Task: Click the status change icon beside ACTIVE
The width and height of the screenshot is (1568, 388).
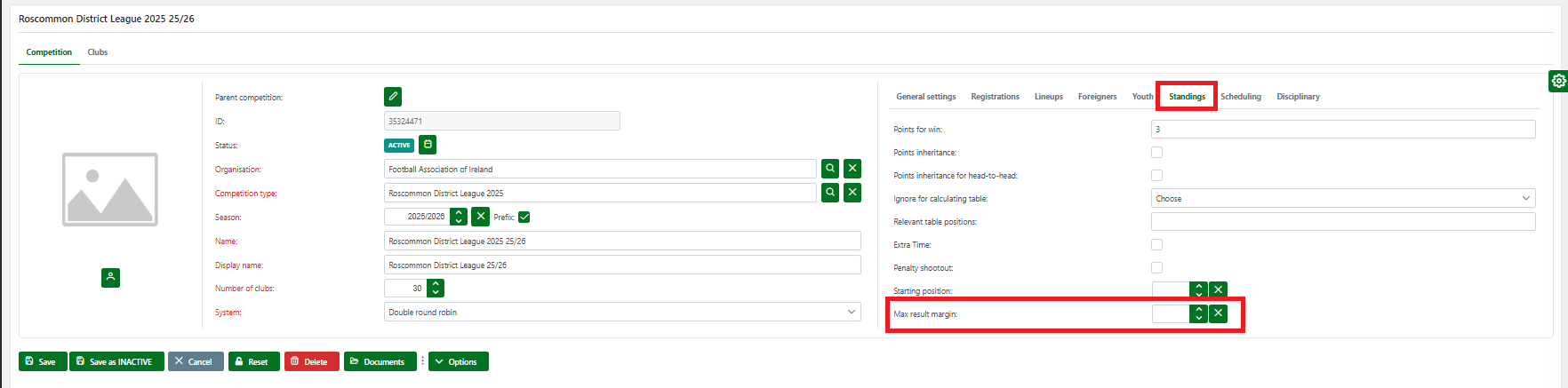Action: pyautogui.click(x=428, y=145)
